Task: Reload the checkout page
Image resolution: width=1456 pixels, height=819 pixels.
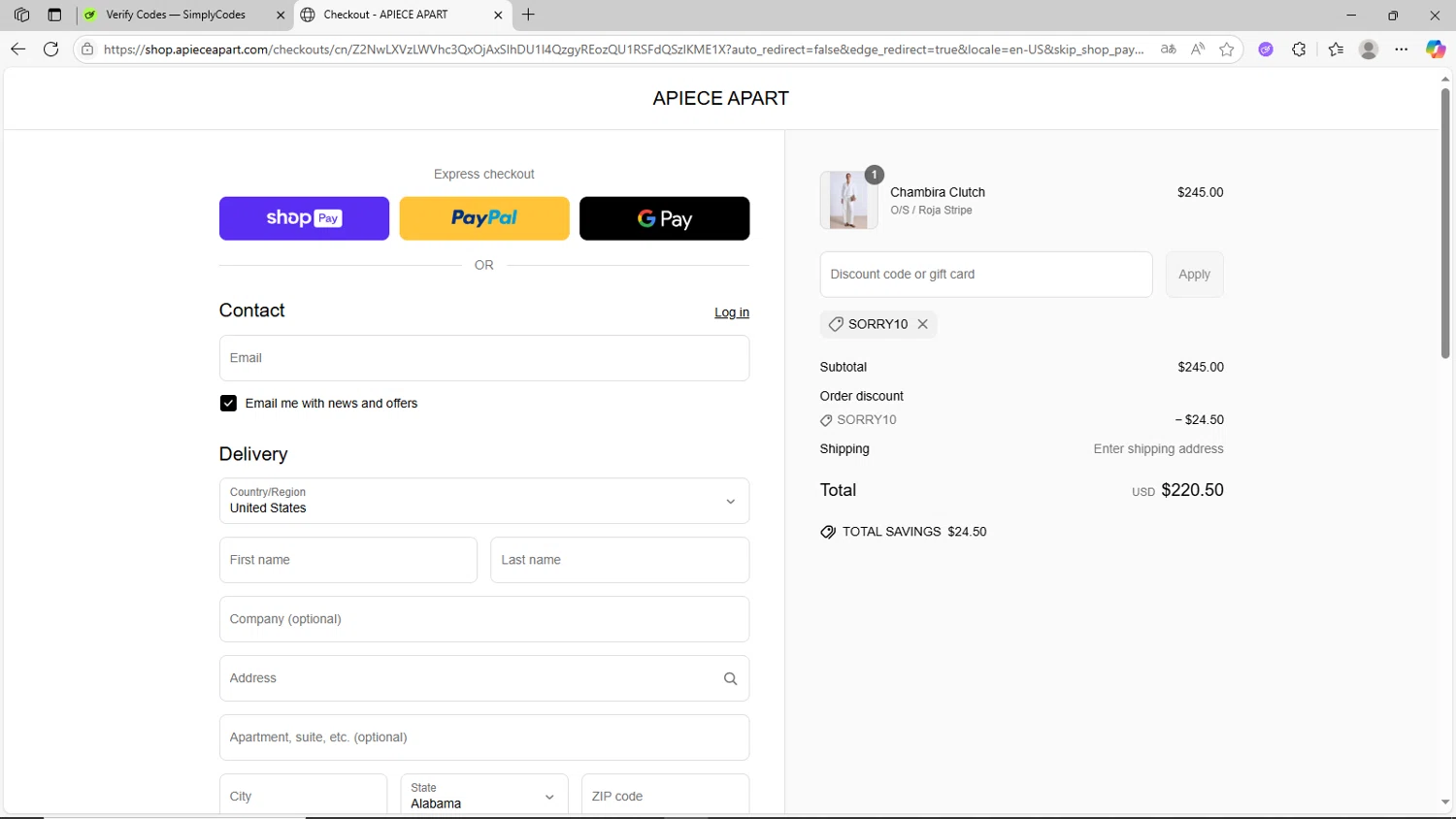Action: 51,49
